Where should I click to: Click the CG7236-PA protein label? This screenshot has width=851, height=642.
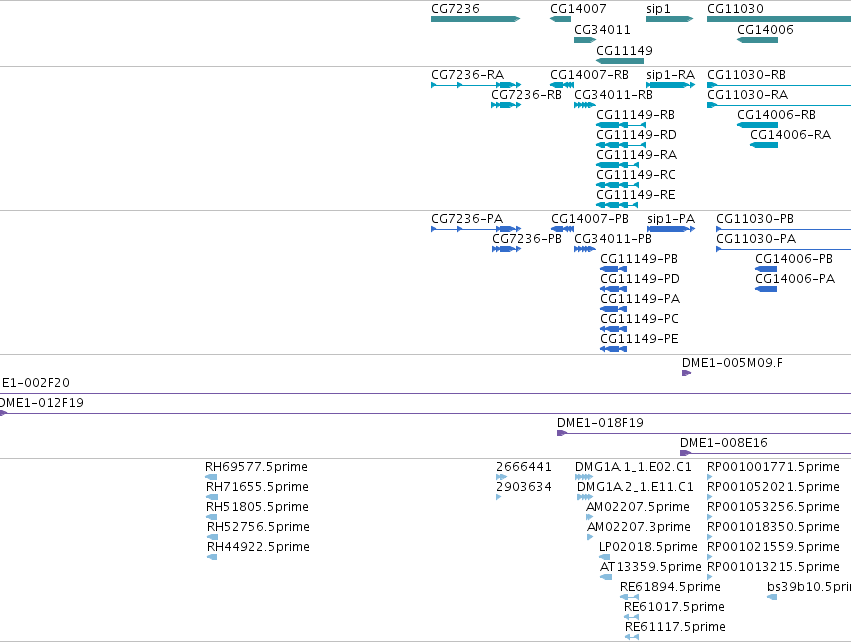[x=467, y=219]
